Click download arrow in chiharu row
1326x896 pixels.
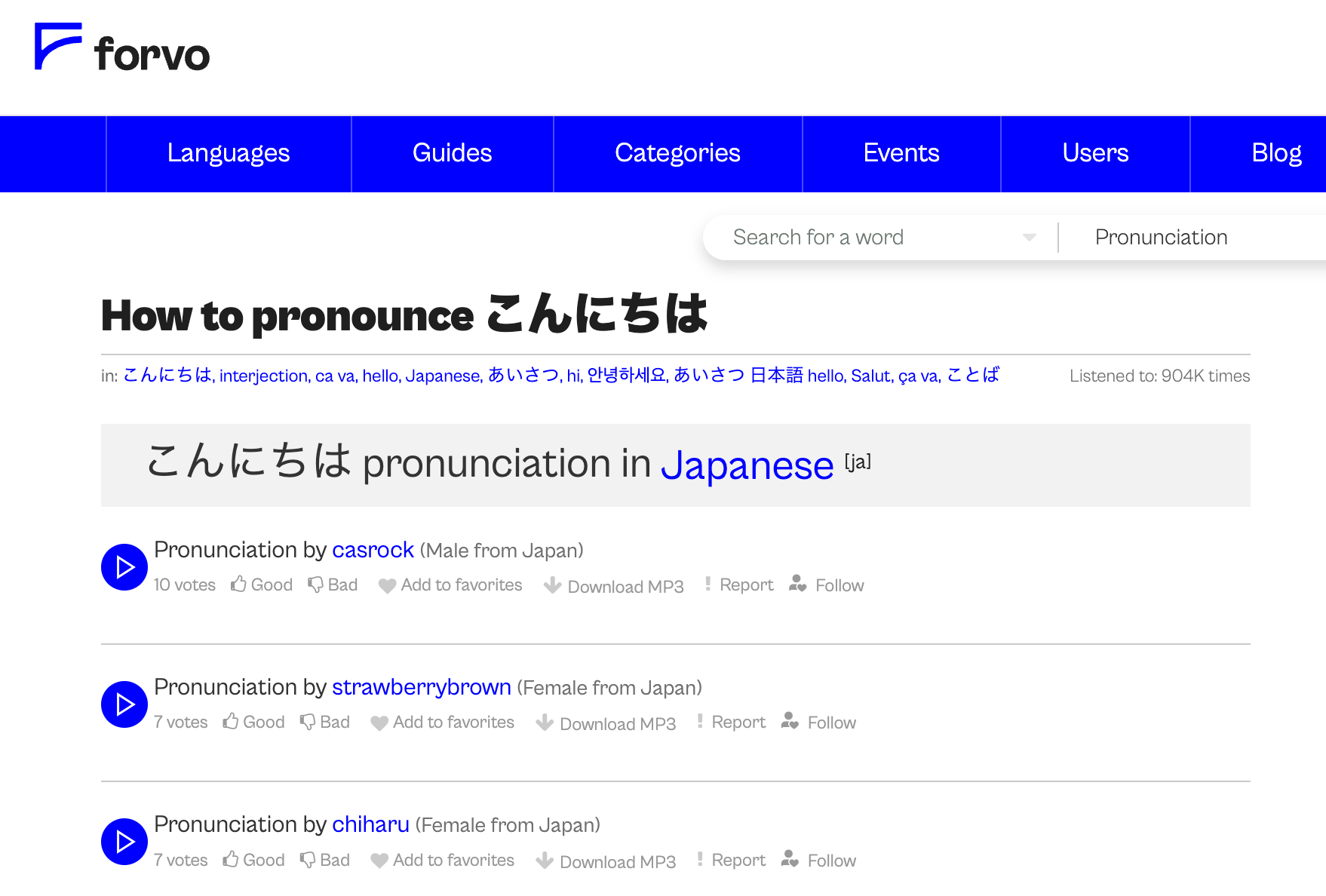pos(545,861)
